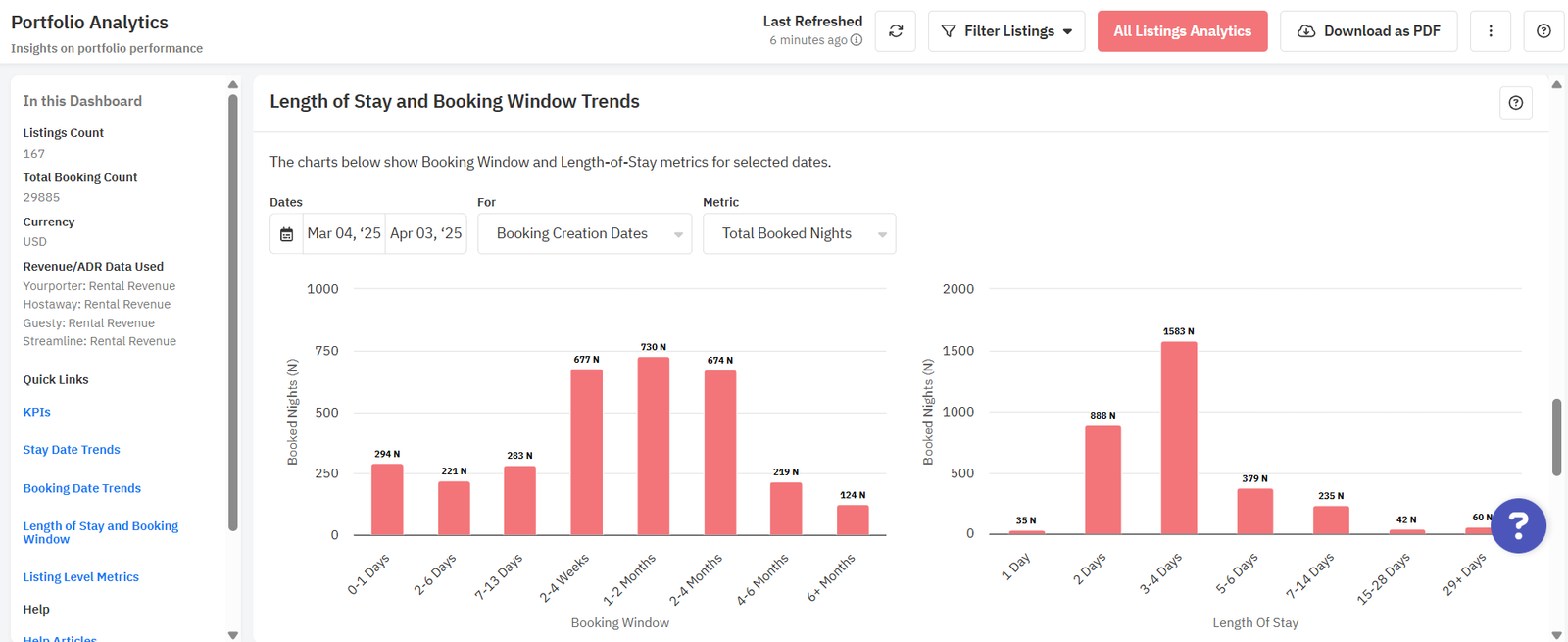
Task: Click the 1 Day stay bar (35 N)
Action: (1027, 532)
